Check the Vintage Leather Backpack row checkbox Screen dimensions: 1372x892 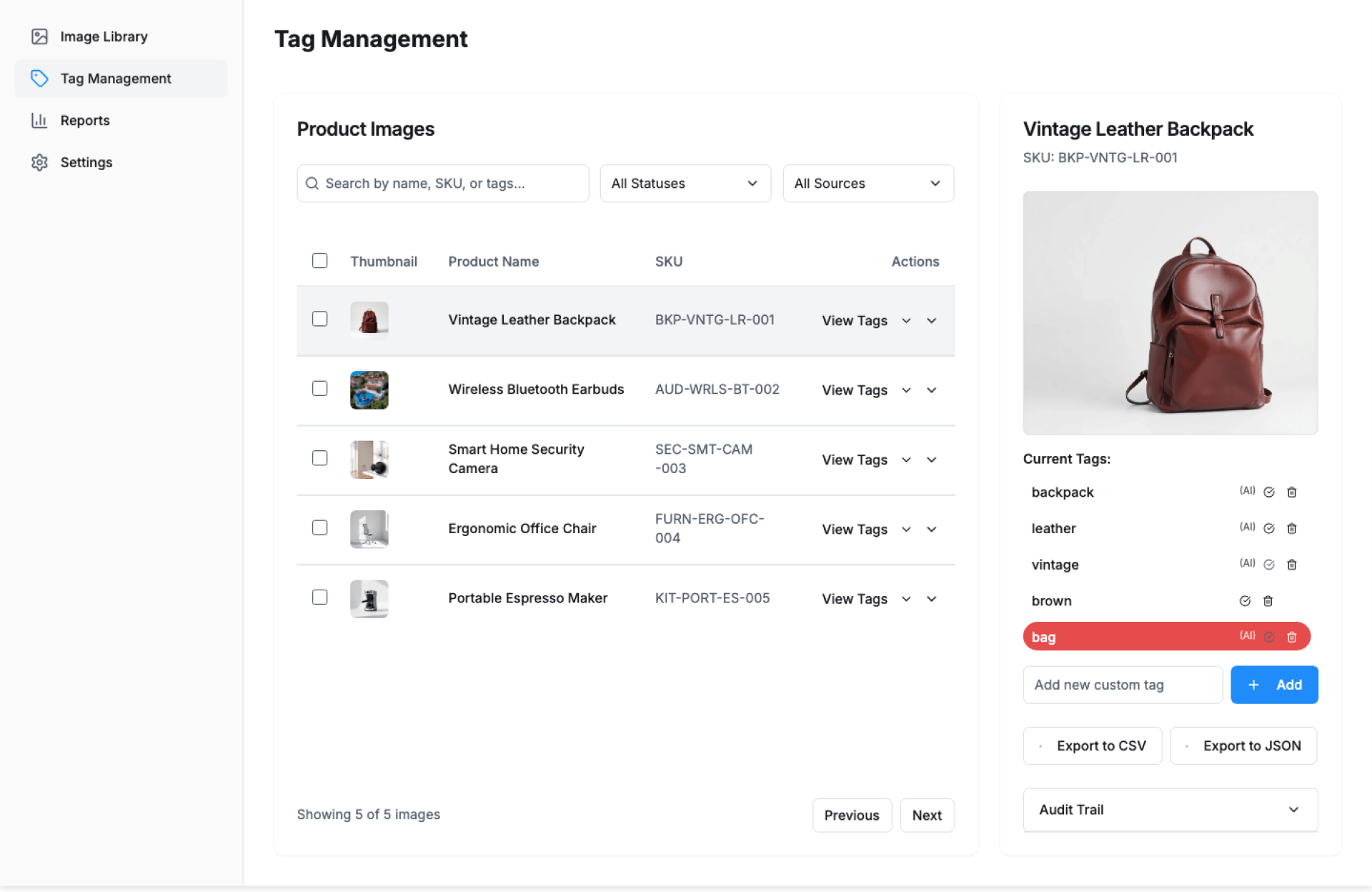(319, 319)
